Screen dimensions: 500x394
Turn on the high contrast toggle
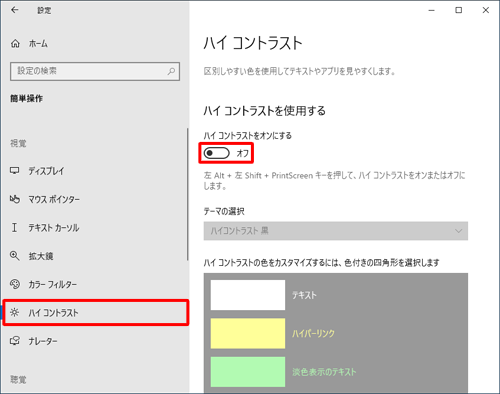[217, 153]
